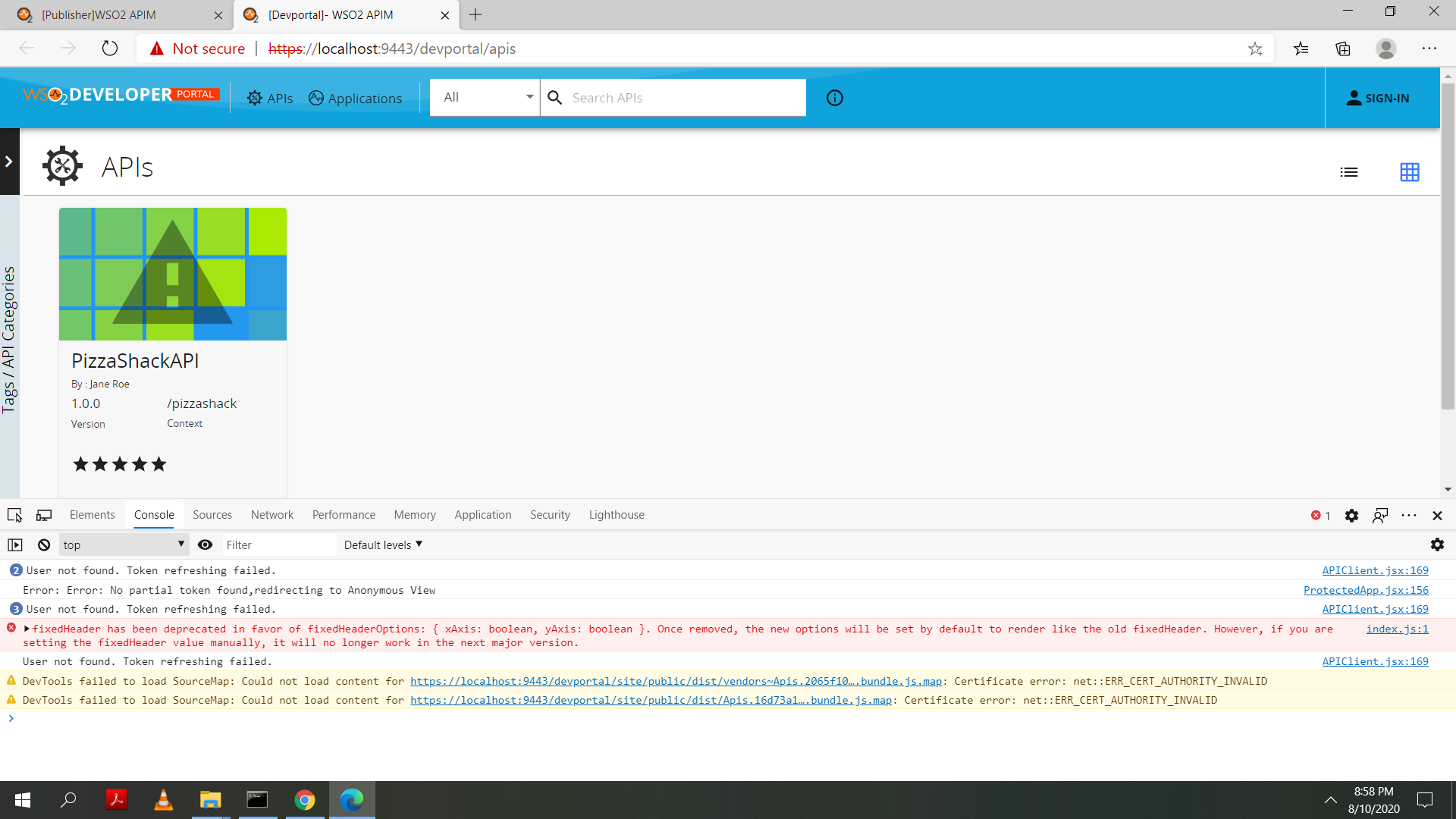Expand the fixedHeader deprecation warning
Screen dimensions: 1456x819
click(x=27, y=629)
